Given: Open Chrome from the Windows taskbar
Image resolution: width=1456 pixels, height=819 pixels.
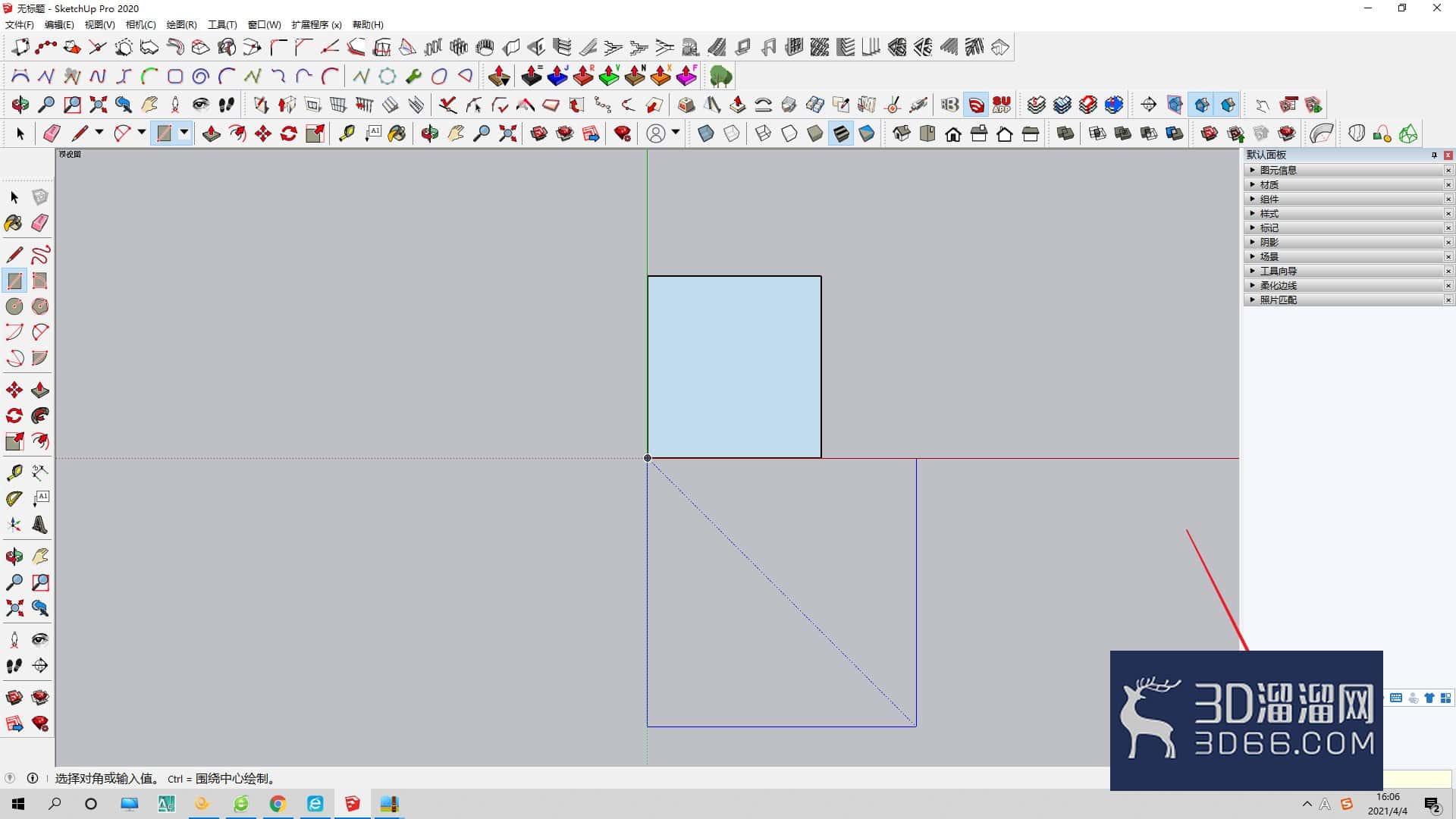Looking at the screenshot, I should [278, 804].
